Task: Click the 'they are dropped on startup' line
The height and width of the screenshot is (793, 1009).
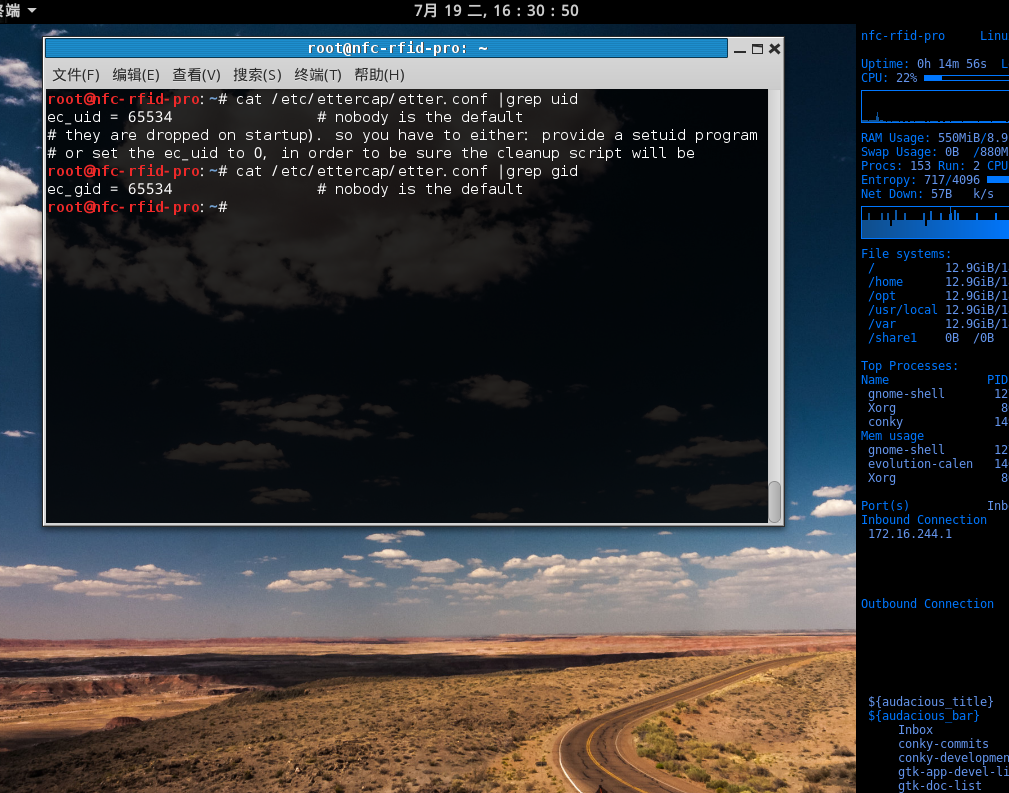Action: click(x=403, y=135)
